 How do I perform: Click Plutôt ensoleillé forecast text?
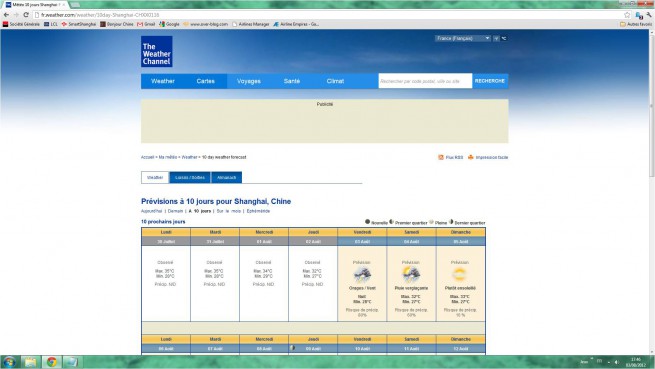(x=460, y=288)
